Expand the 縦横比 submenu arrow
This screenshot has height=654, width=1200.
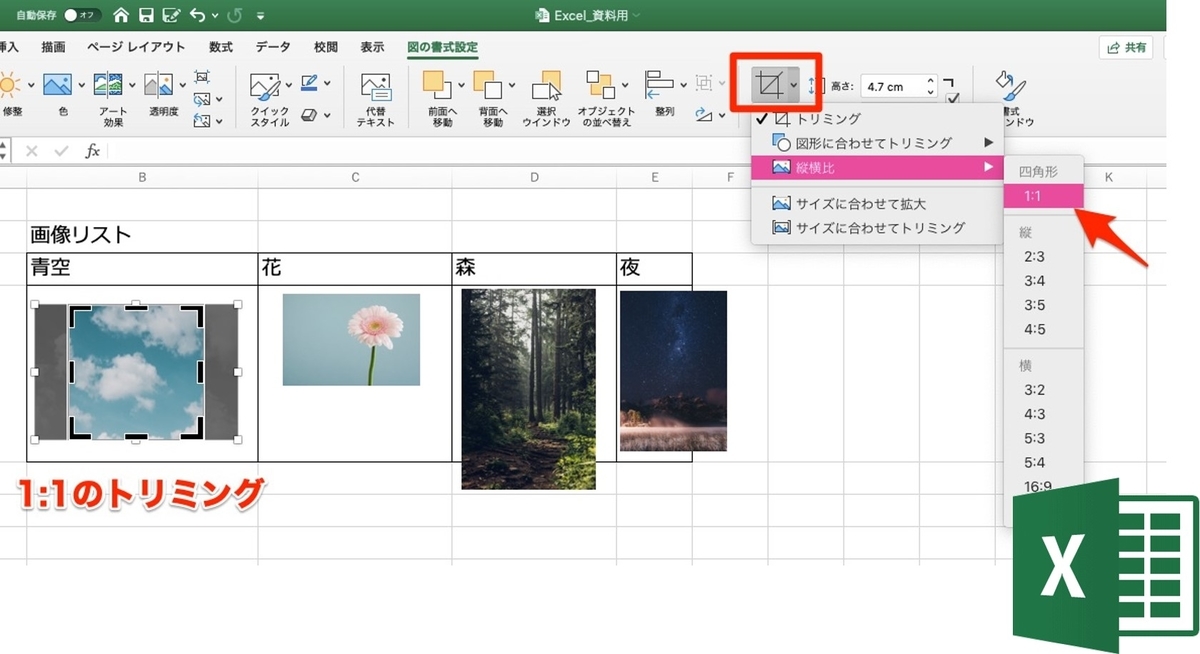pyautogui.click(x=988, y=167)
